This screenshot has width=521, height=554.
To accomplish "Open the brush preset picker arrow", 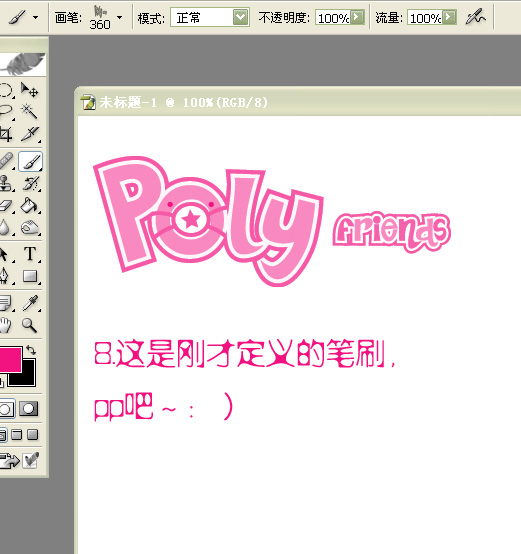I will click(119, 17).
